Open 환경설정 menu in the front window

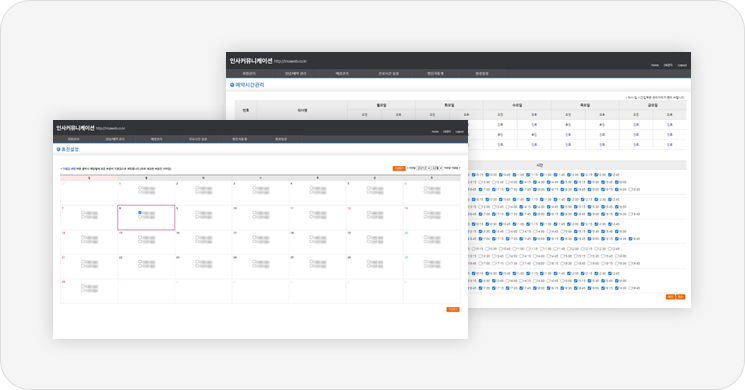pyautogui.click(x=281, y=139)
